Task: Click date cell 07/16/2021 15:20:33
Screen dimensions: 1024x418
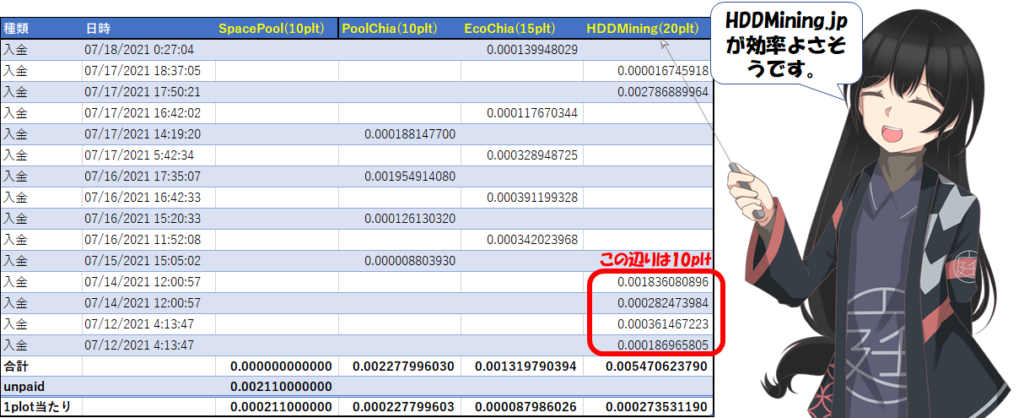Action: click(142, 219)
